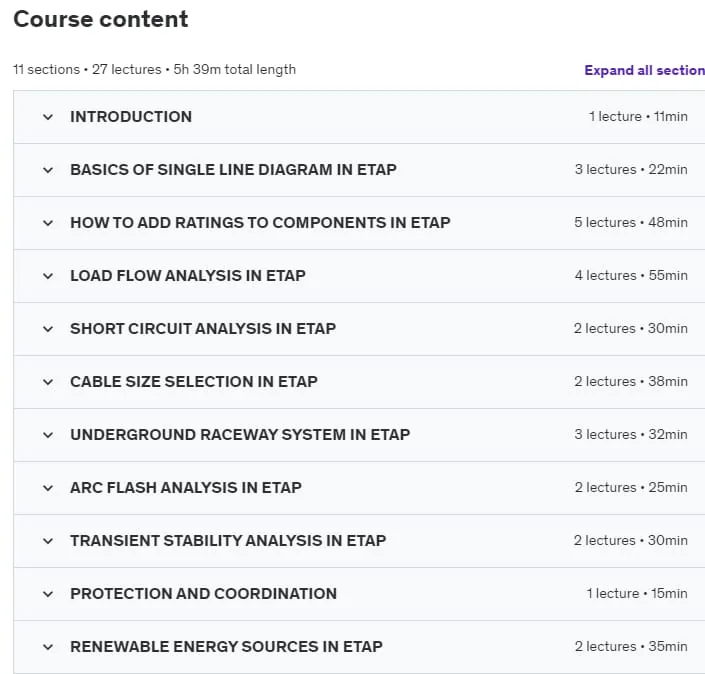Click '5 lectures • 48min' duration text
Viewport: 705px width, 674px height.
[x=631, y=223]
